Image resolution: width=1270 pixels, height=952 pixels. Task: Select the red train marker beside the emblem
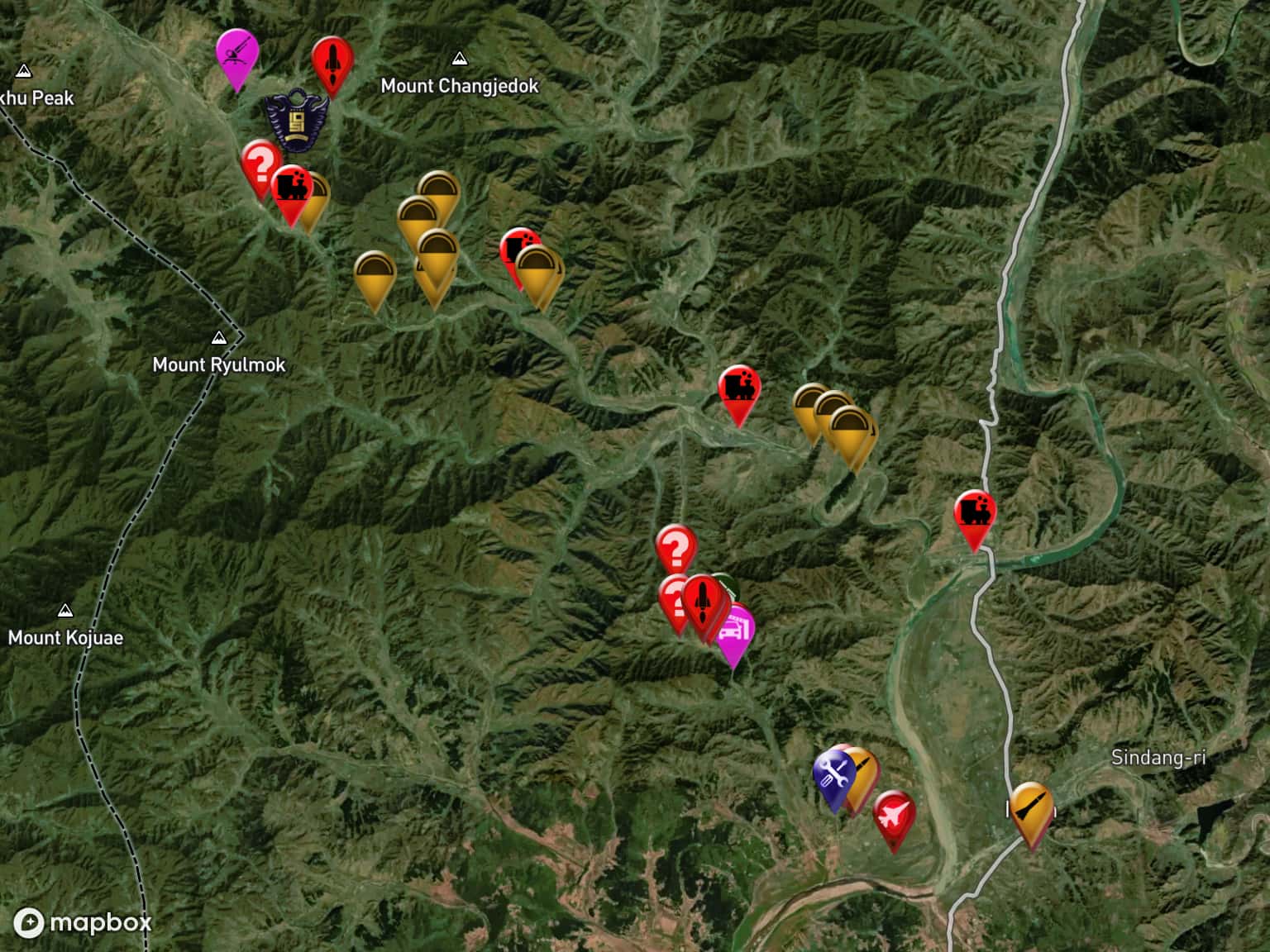click(289, 188)
